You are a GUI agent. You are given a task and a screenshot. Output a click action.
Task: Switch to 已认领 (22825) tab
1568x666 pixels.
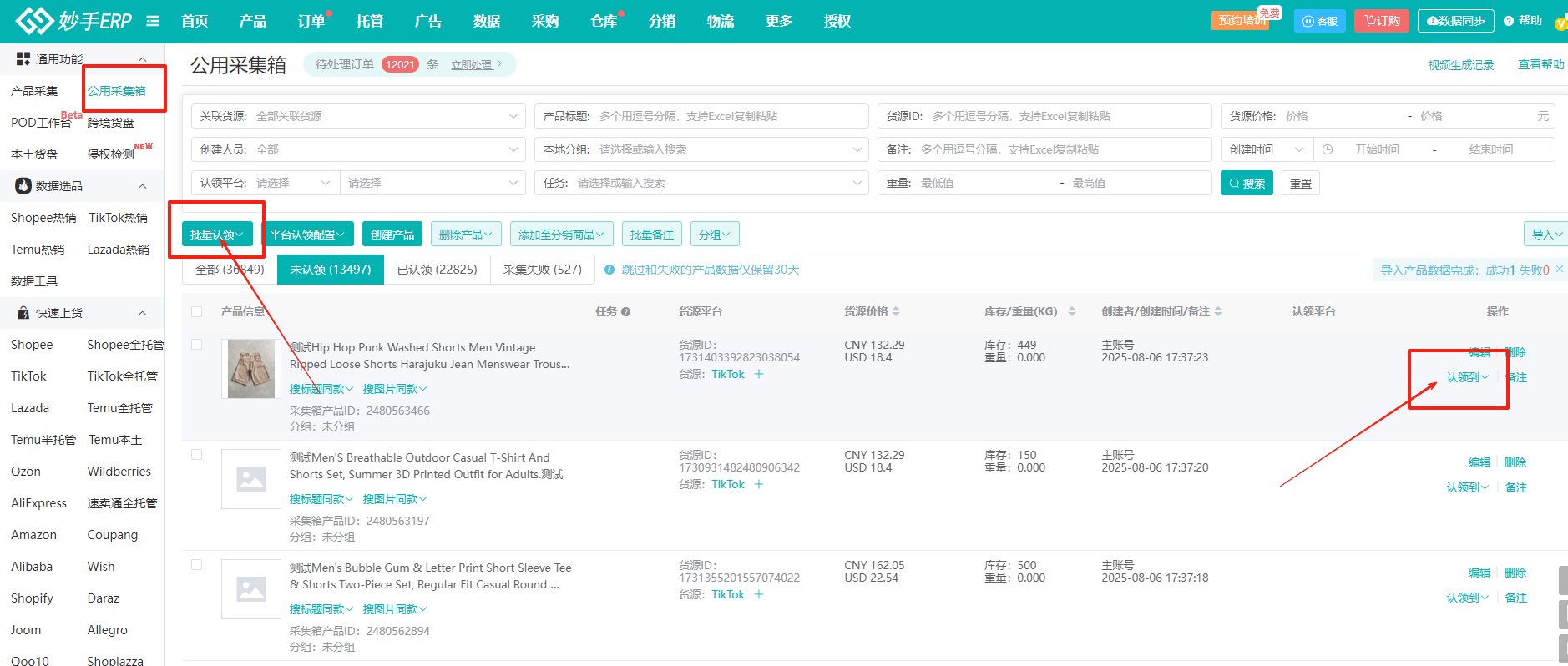pos(438,270)
